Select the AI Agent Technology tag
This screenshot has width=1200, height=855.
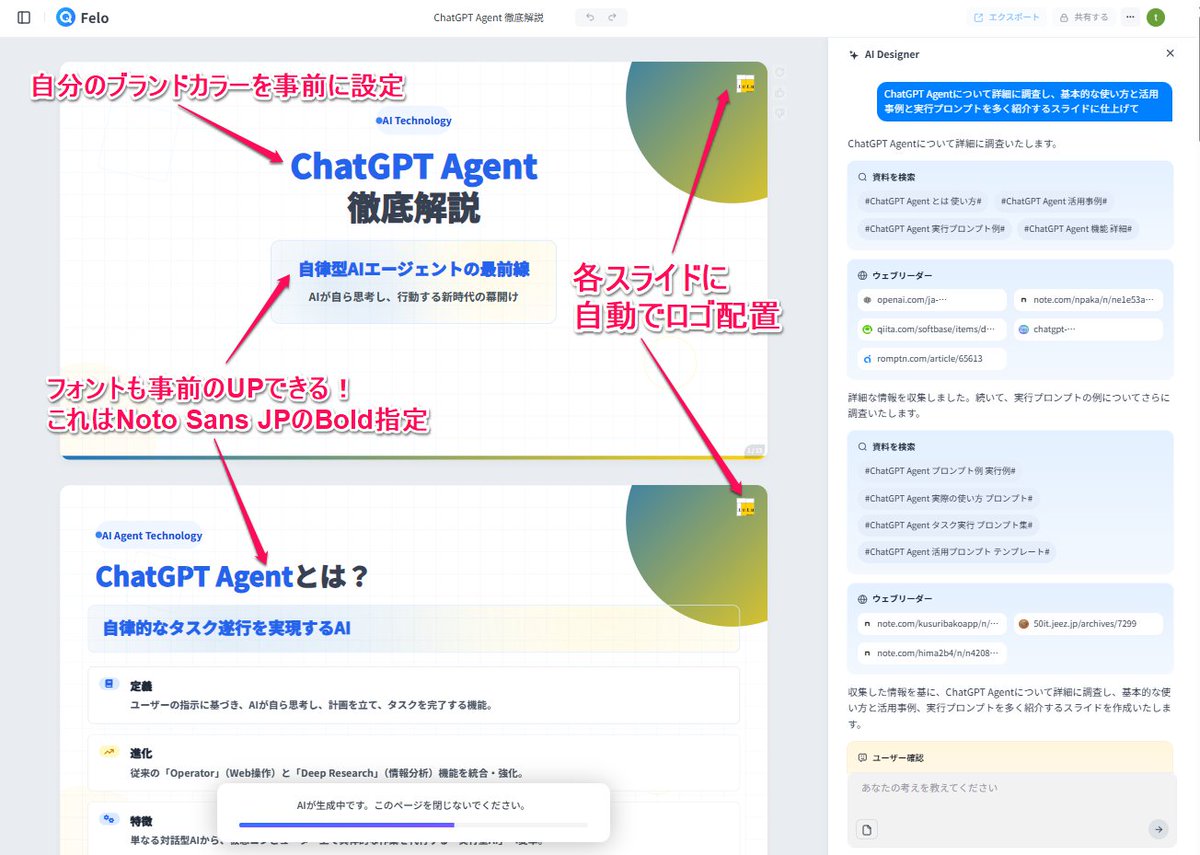click(148, 536)
